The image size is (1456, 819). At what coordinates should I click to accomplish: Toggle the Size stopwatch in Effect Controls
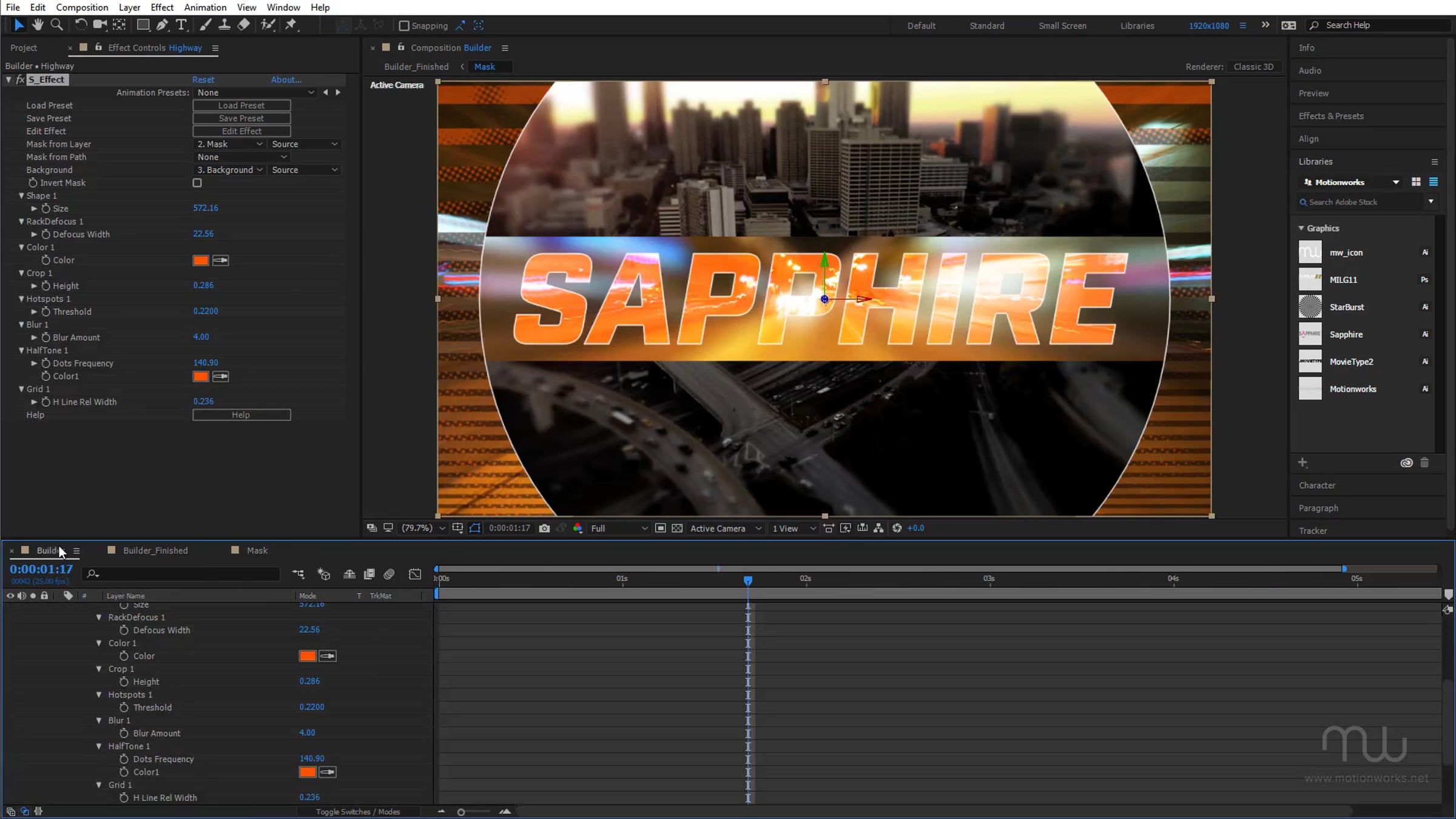pos(45,208)
